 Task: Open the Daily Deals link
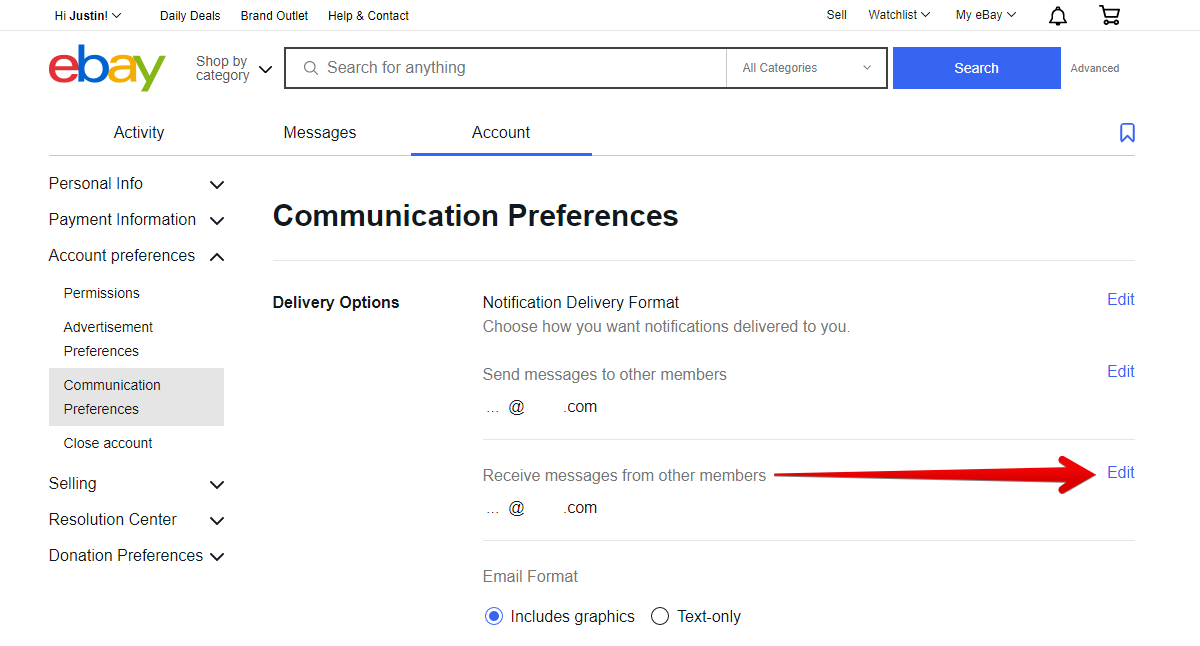(191, 16)
